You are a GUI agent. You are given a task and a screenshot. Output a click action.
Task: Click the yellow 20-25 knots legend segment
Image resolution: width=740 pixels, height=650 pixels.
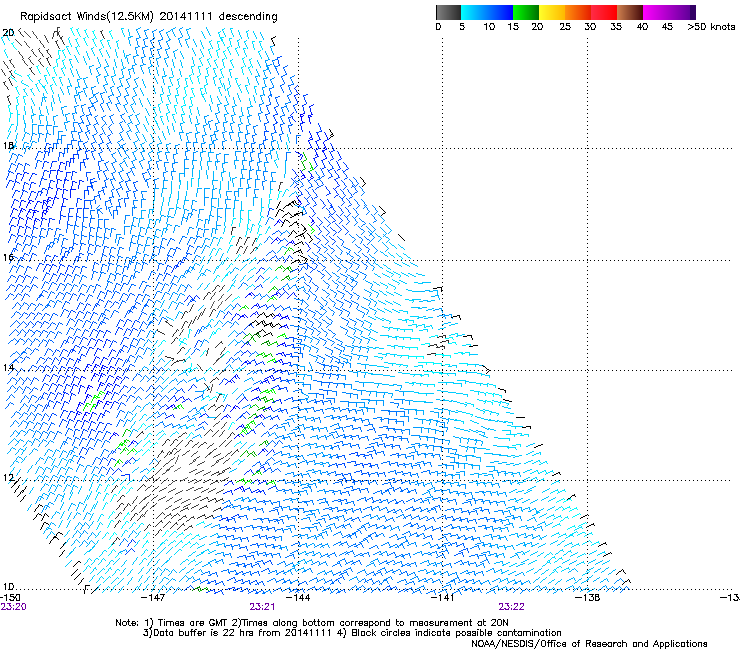click(552, 12)
